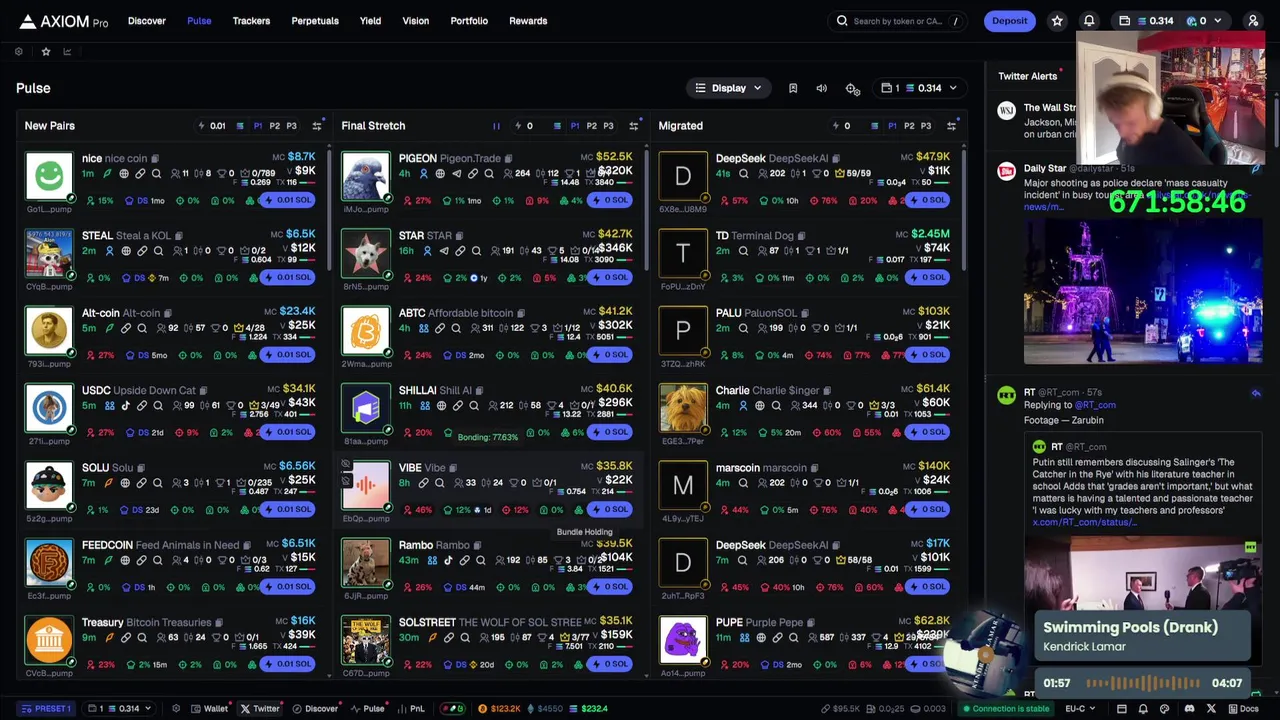The width and height of the screenshot is (1280, 720).
Task: Open New Pairs column filter icon
Action: coord(317,126)
